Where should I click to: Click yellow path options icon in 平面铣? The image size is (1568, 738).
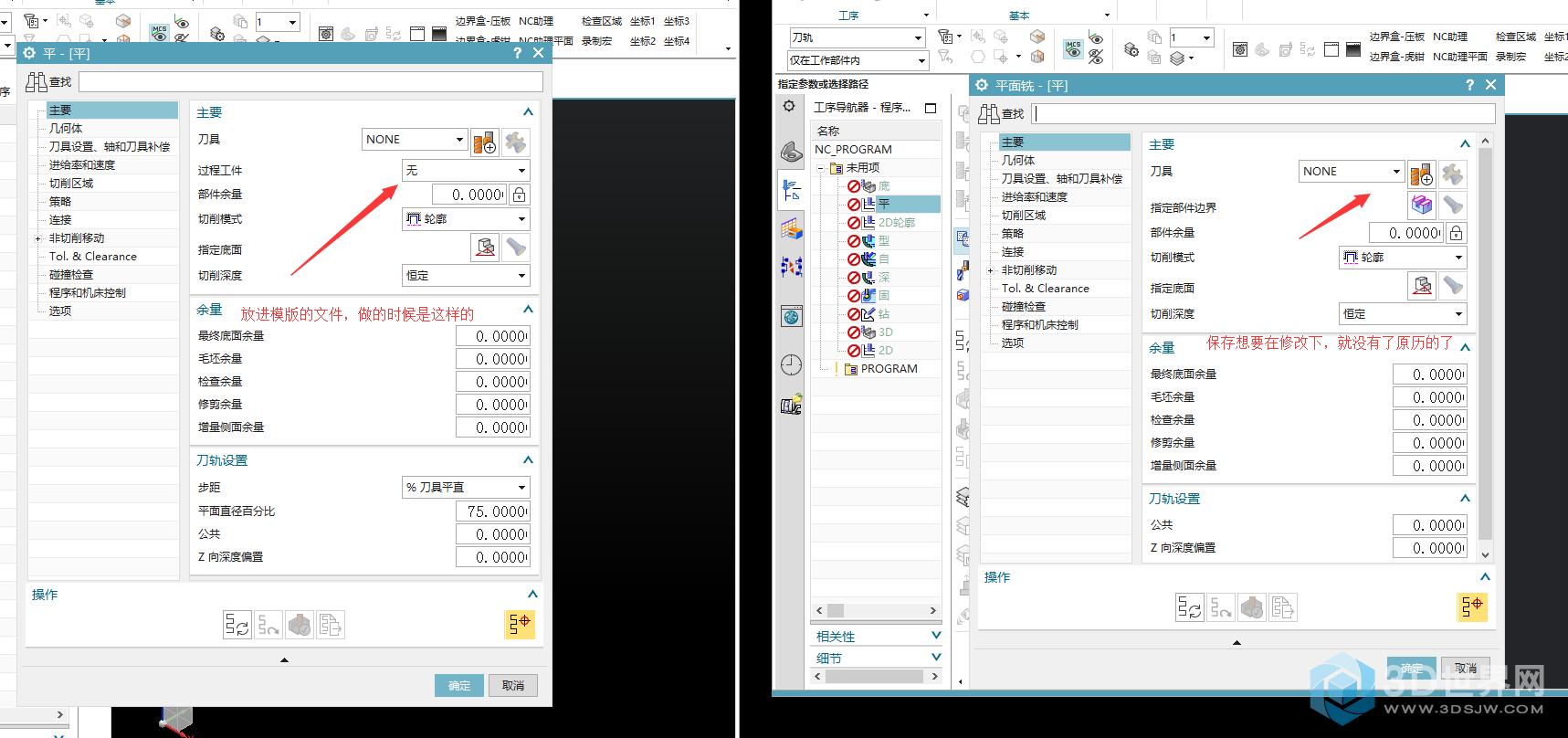point(1472,606)
